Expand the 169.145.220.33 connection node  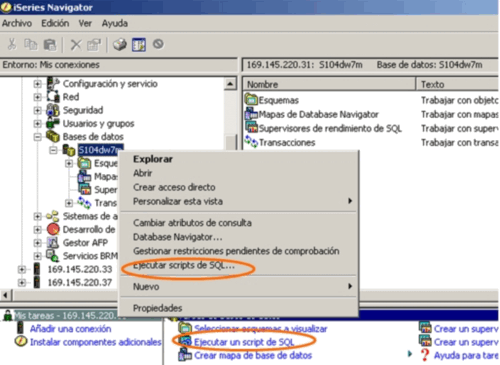point(22,269)
